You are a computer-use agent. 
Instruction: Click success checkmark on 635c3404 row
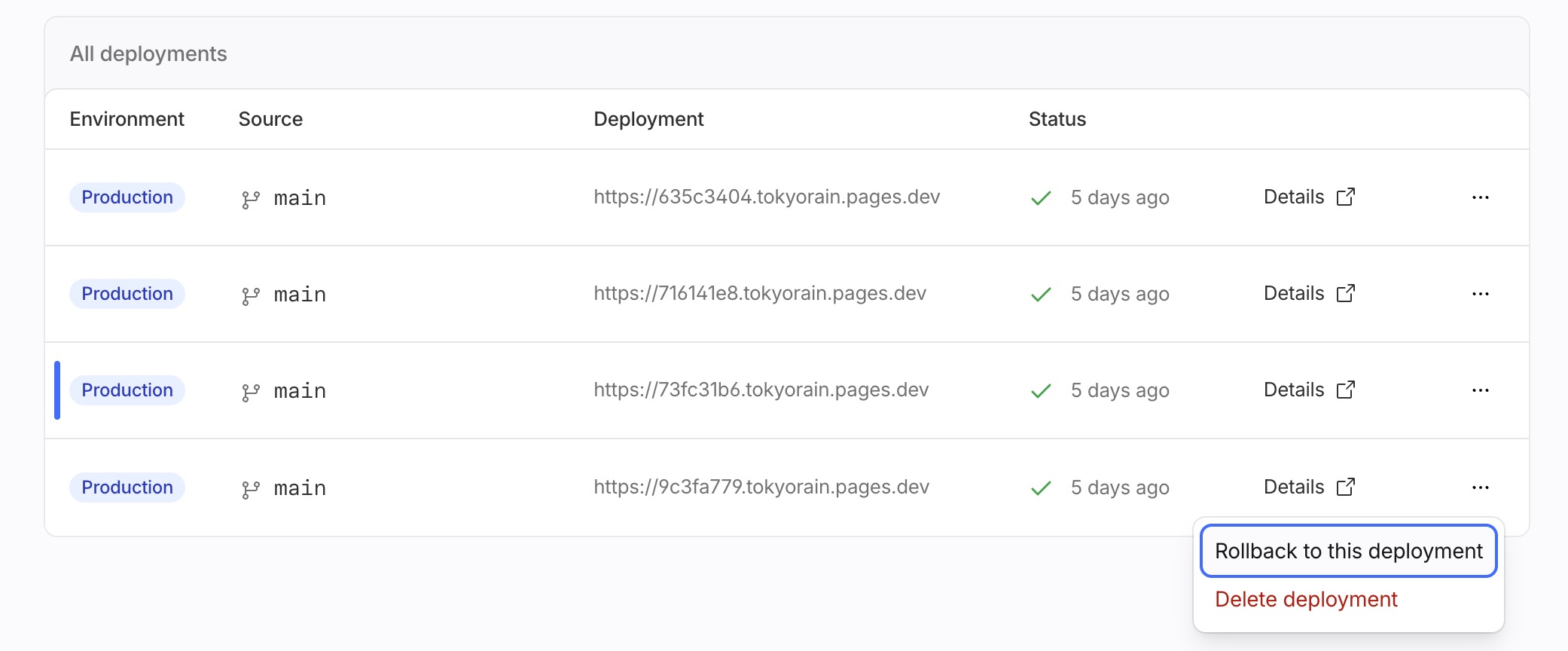click(1041, 198)
